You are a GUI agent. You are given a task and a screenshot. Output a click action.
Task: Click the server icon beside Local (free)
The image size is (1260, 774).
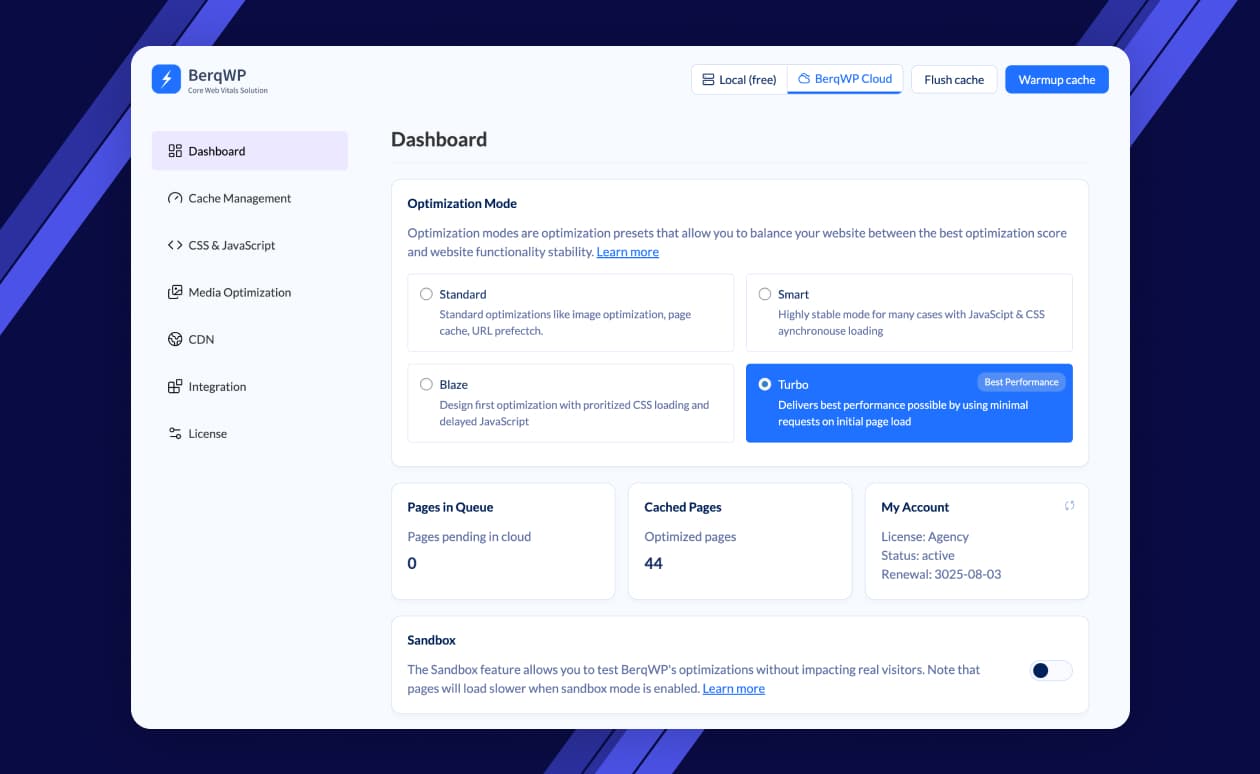[708, 79]
